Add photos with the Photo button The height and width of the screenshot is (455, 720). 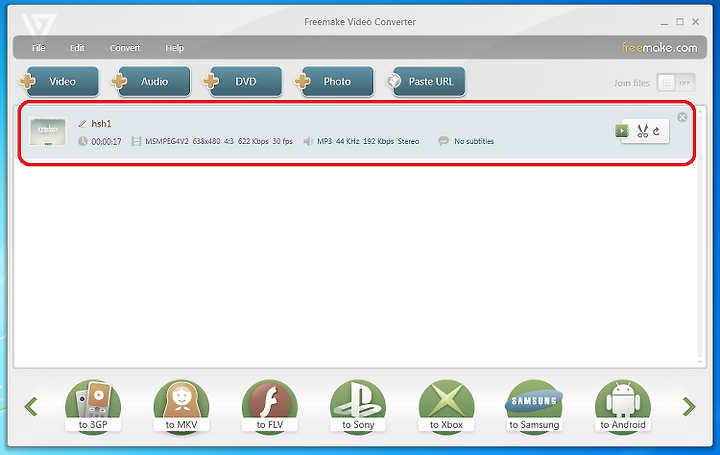pos(334,81)
